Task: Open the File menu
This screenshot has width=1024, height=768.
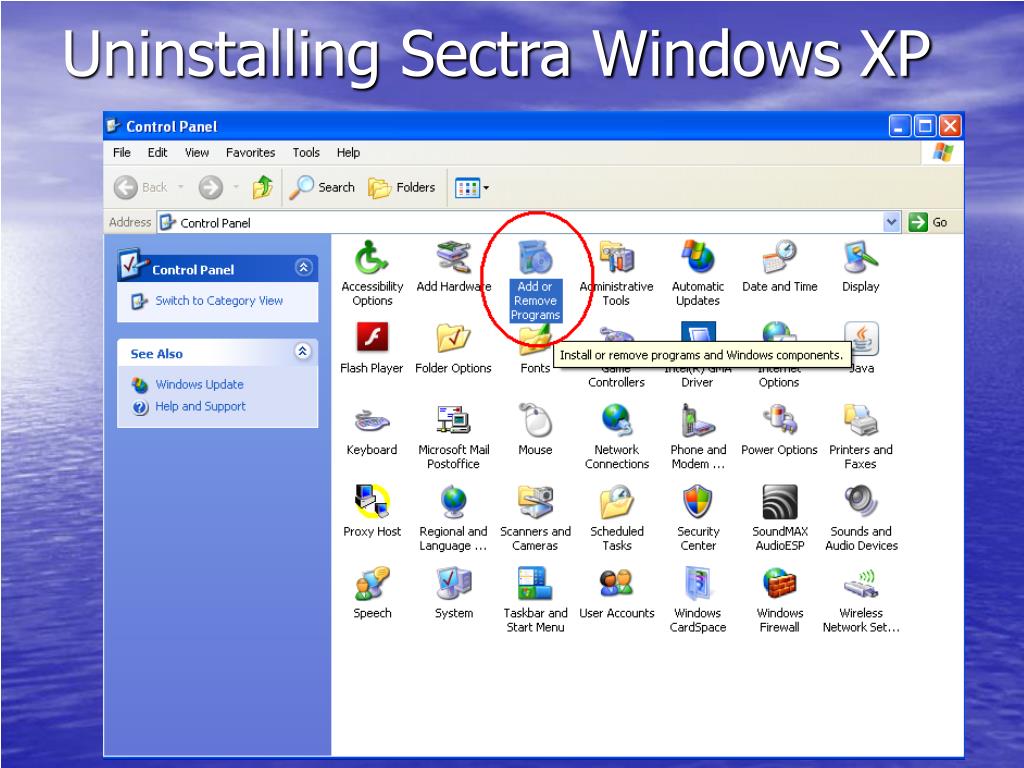Action: (121, 152)
